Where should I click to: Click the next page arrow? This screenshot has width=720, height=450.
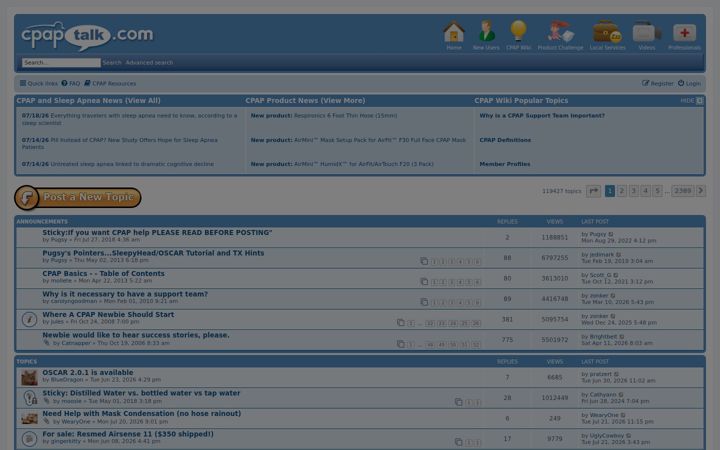[x=700, y=191]
